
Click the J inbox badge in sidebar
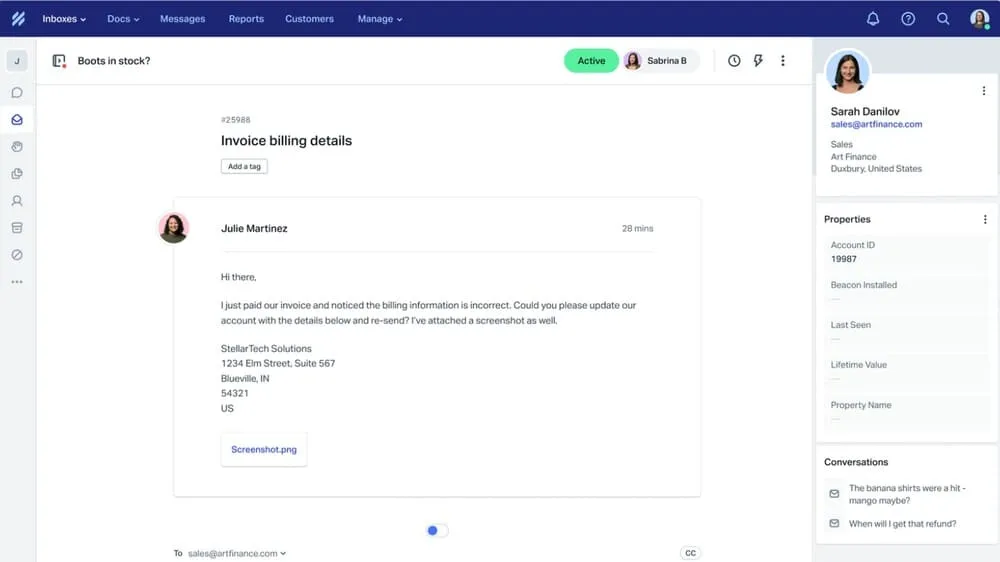17,61
